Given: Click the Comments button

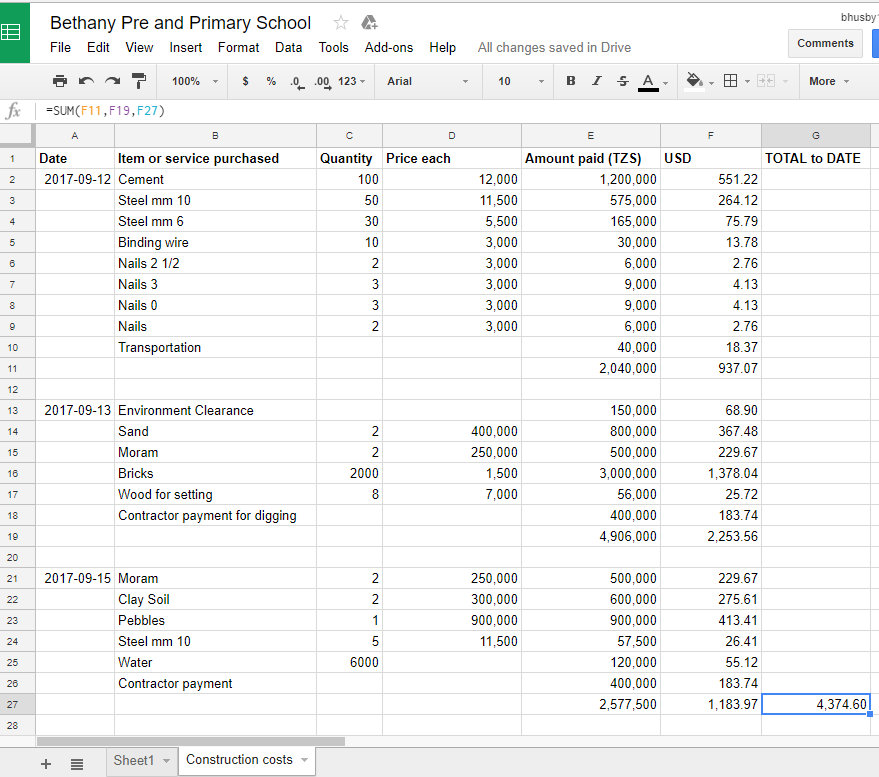Looking at the screenshot, I should coord(825,43).
